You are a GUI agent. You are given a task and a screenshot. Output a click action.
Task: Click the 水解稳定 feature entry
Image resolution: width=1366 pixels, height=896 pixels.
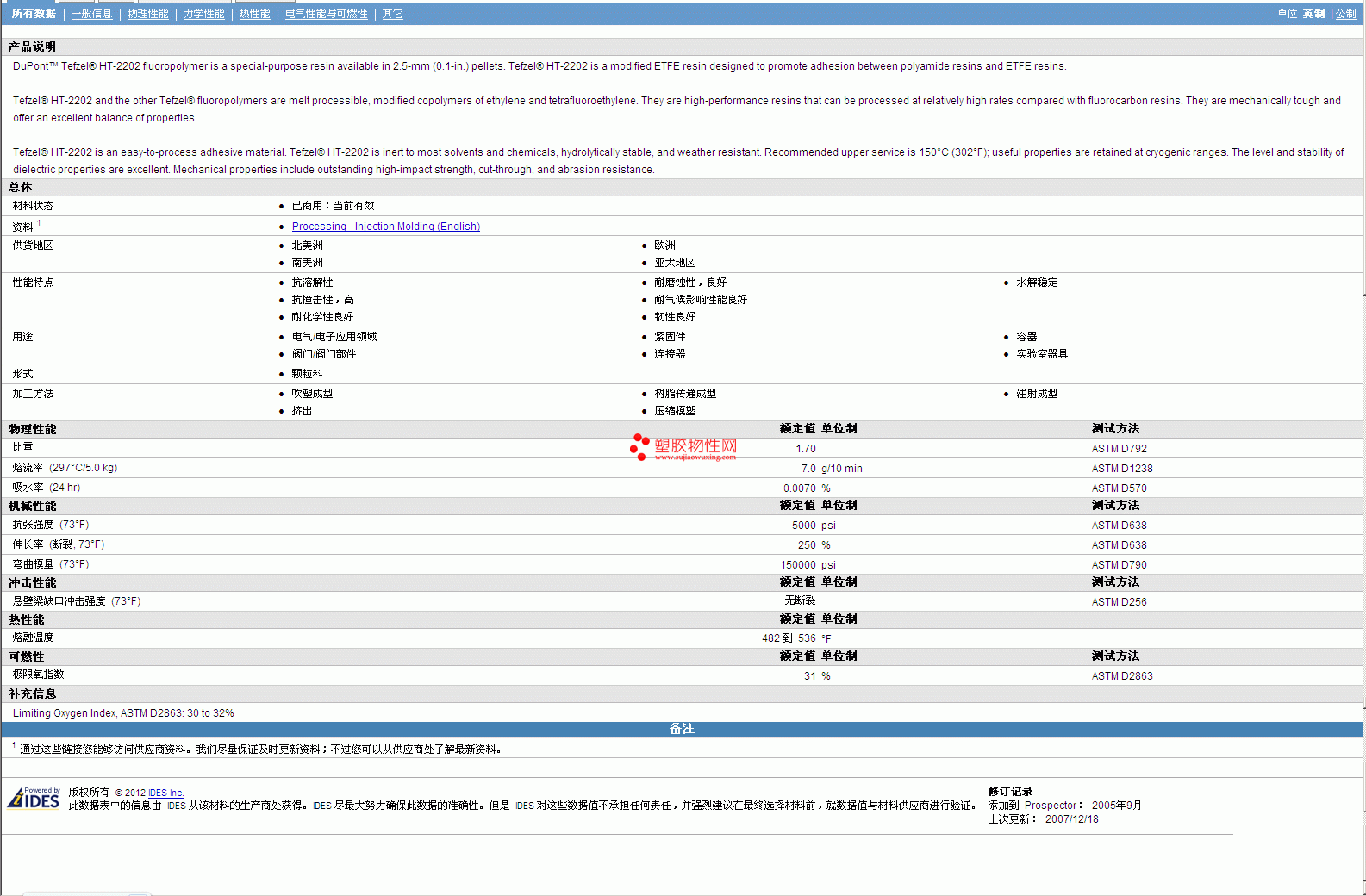[x=1037, y=283]
